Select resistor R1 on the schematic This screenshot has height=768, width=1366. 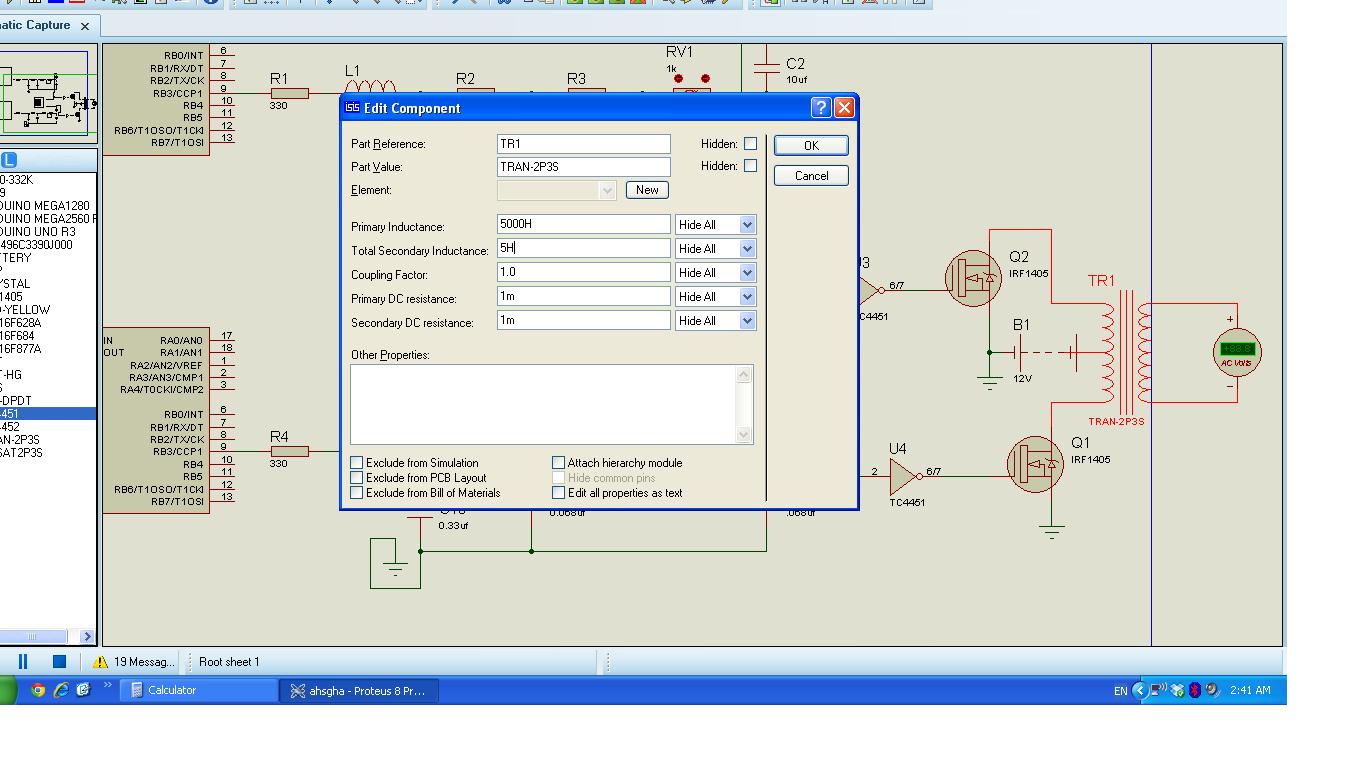[289, 93]
